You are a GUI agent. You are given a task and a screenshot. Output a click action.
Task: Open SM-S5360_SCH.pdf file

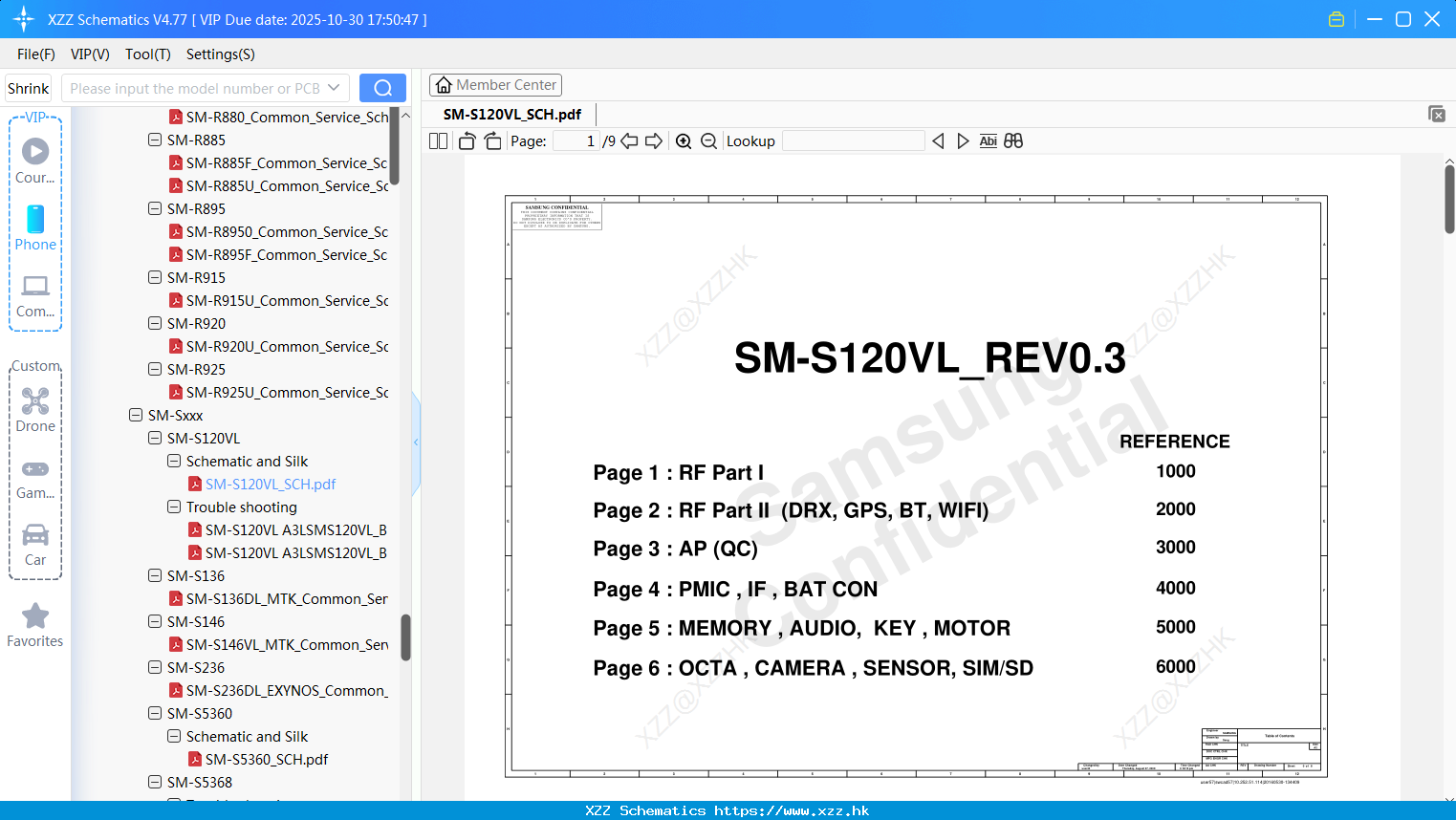pyautogui.click(x=267, y=759)
